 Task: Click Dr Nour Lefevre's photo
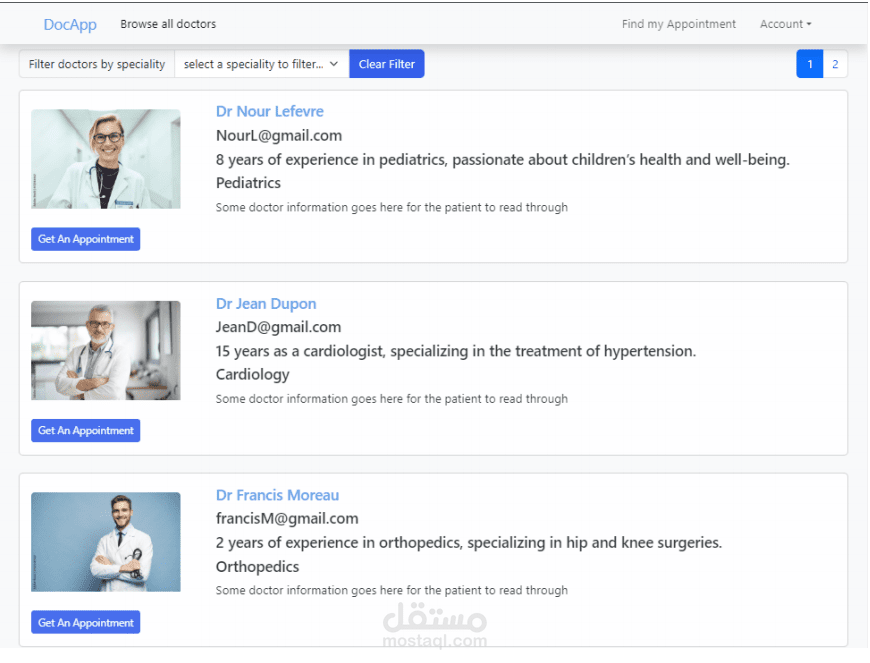(106, 159)
